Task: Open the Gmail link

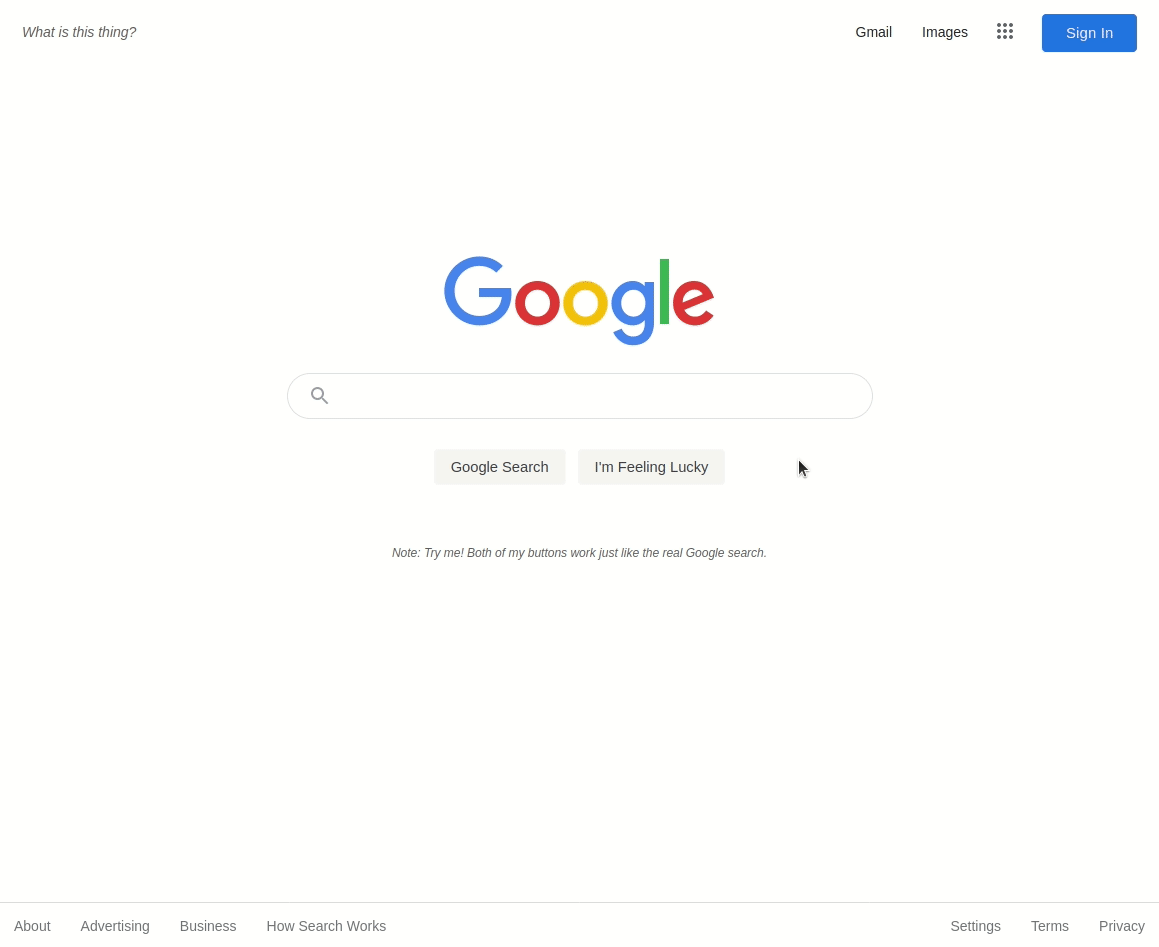Action: [874, 33]
